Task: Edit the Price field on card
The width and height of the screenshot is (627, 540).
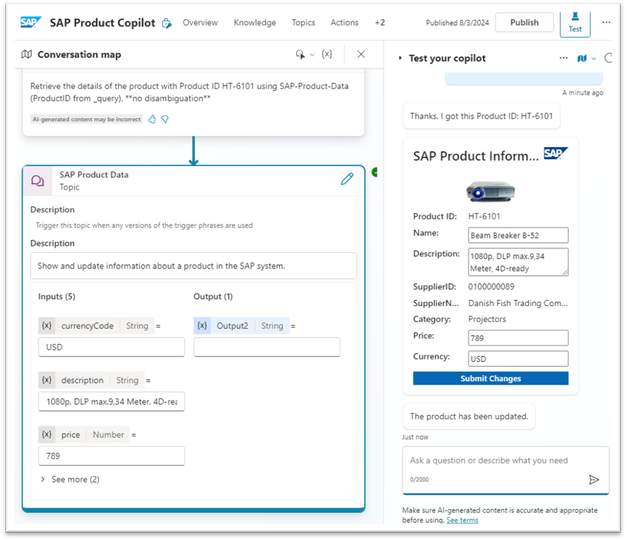Action: (x=518, y=338)
